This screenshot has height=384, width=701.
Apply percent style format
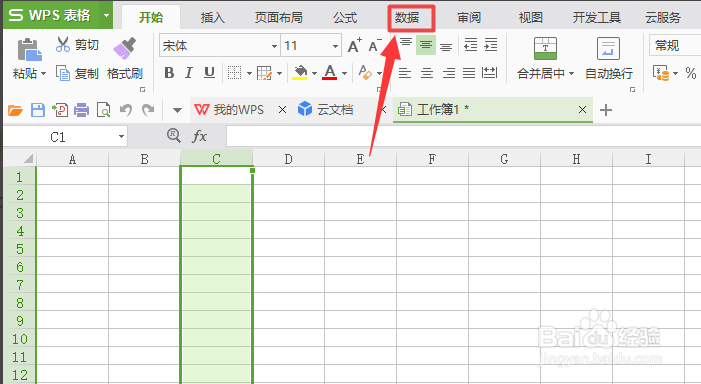click(x=691, y=73)
